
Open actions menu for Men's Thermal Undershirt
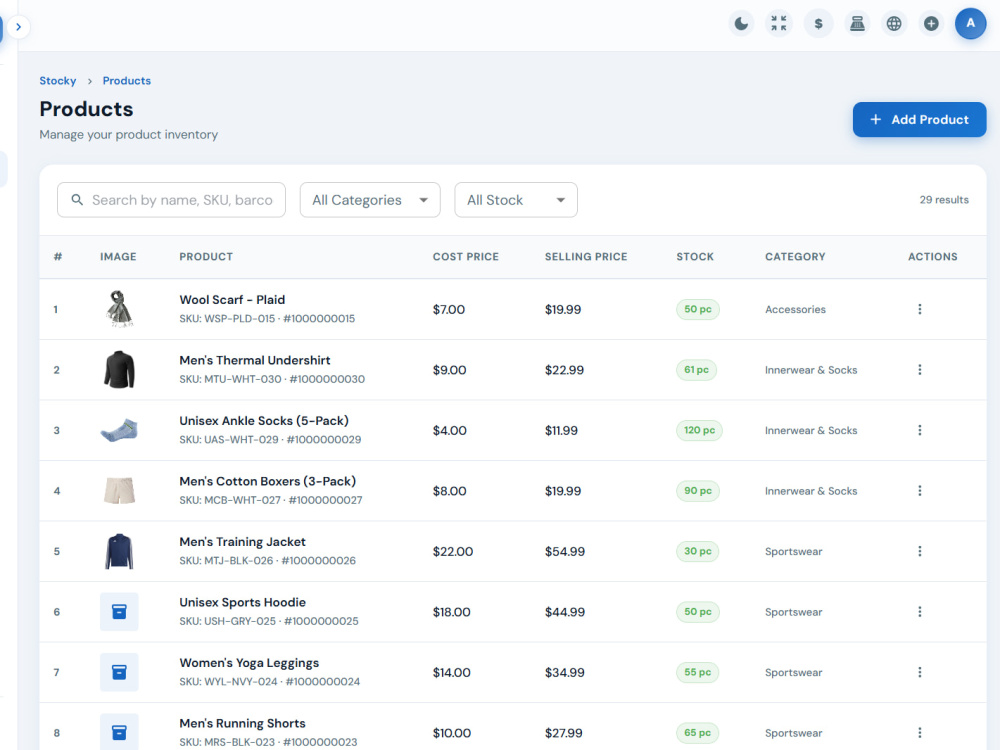click(x=920, y=370)
